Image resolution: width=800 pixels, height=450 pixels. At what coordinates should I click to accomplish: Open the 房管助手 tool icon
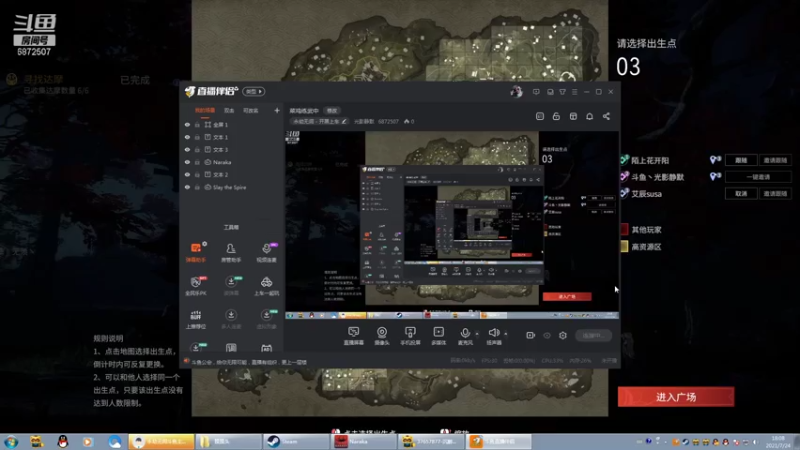pyautogui.click(x=231, y=252)
